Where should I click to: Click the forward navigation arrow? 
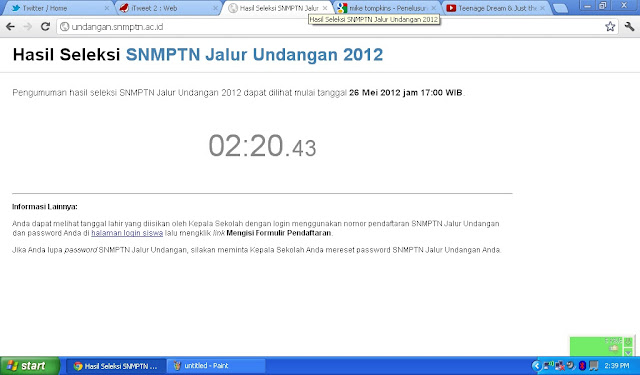click(x=28, y=27)
